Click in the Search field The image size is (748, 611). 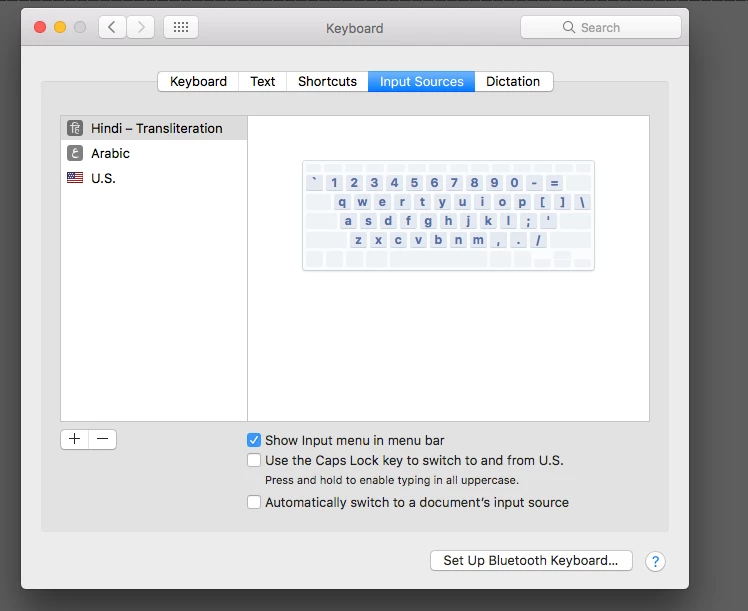tap(601, 27)
